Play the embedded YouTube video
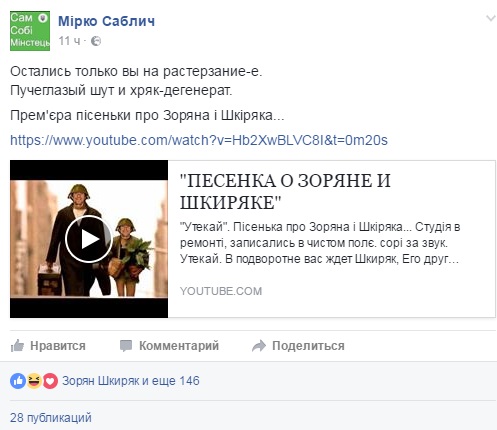This screenshot has width=497, height=430. [x=89, y=239]
